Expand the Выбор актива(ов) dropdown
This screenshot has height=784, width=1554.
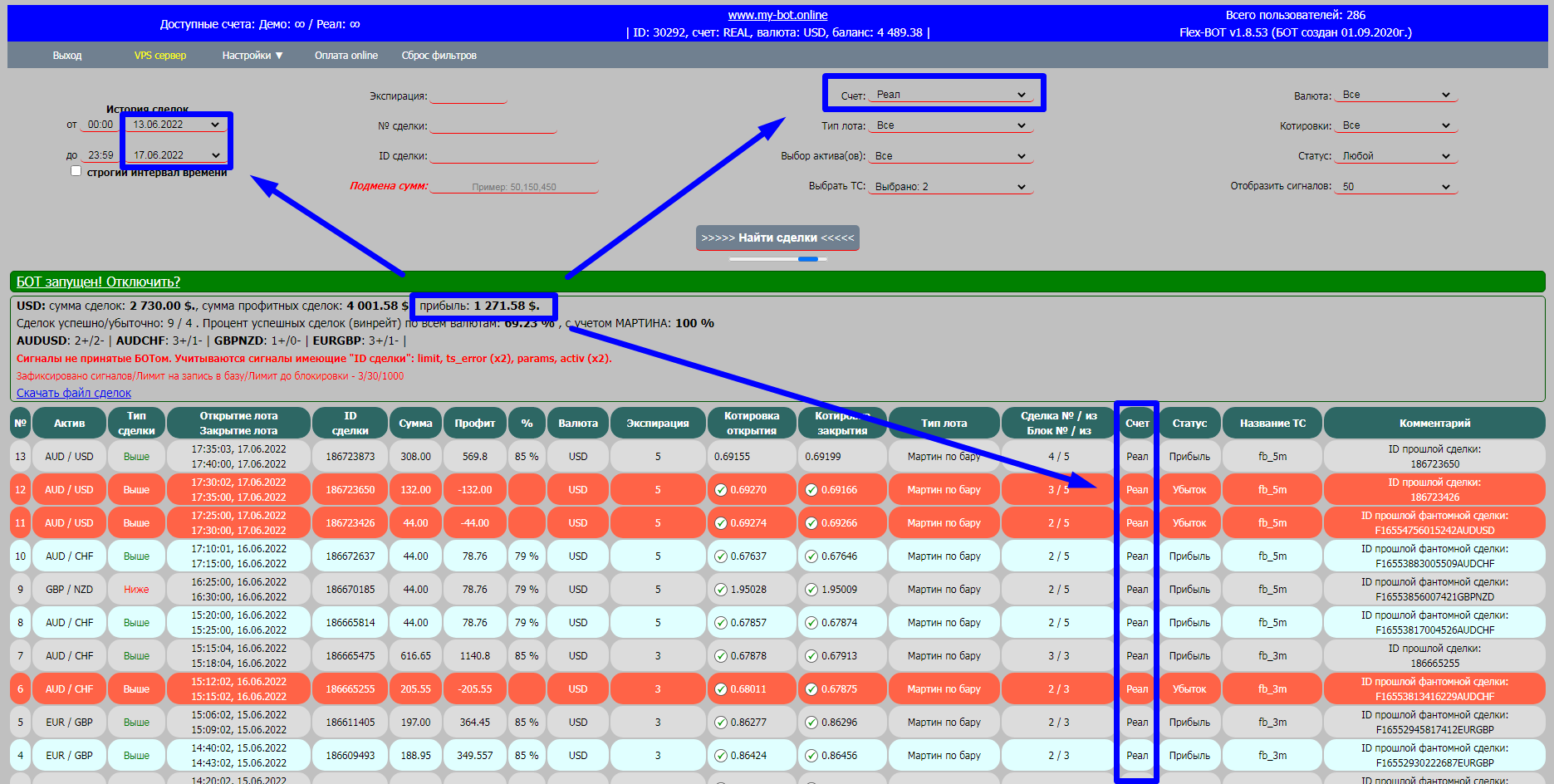[951, 156]
